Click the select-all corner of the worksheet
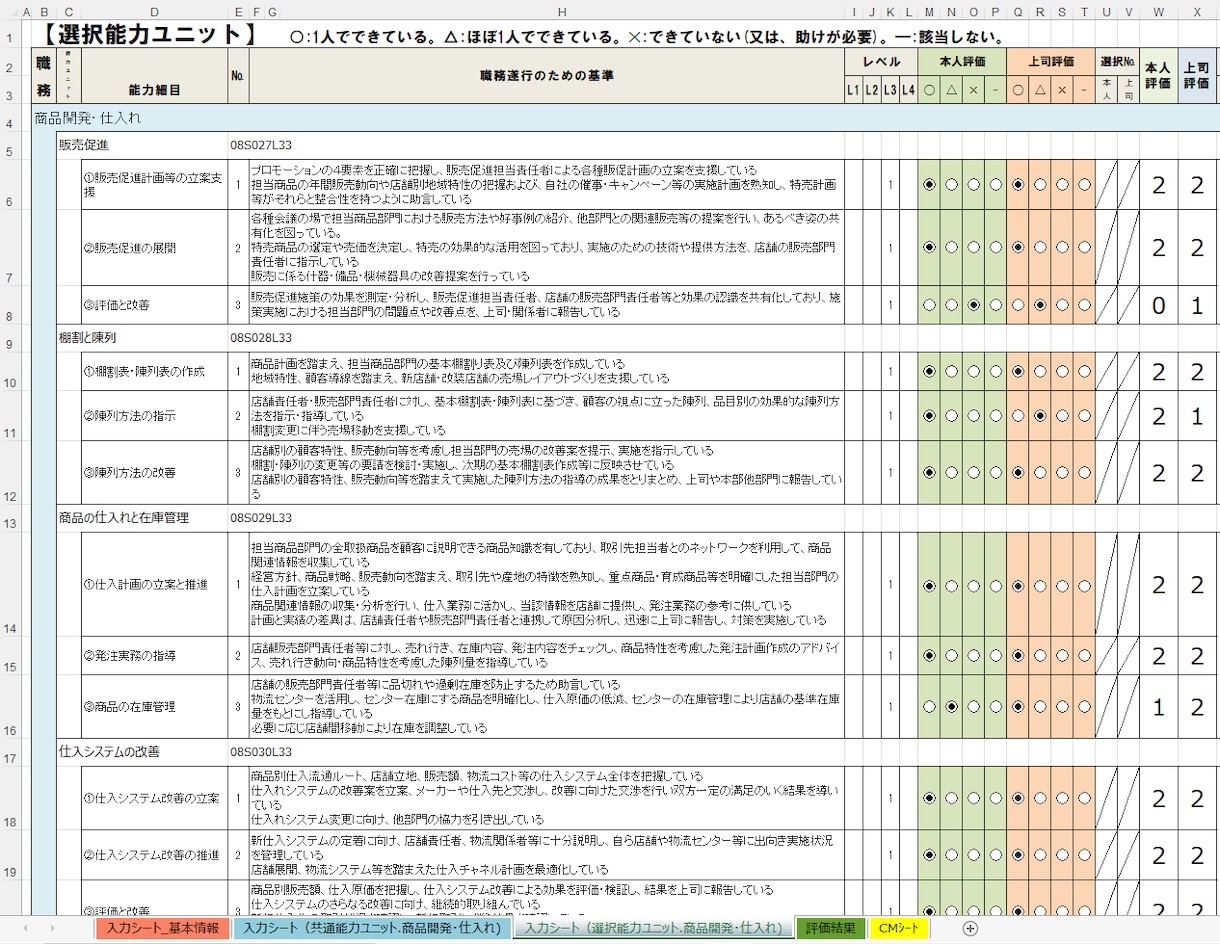This screenshot has height=944, width=1220. (x=12, y=12)
